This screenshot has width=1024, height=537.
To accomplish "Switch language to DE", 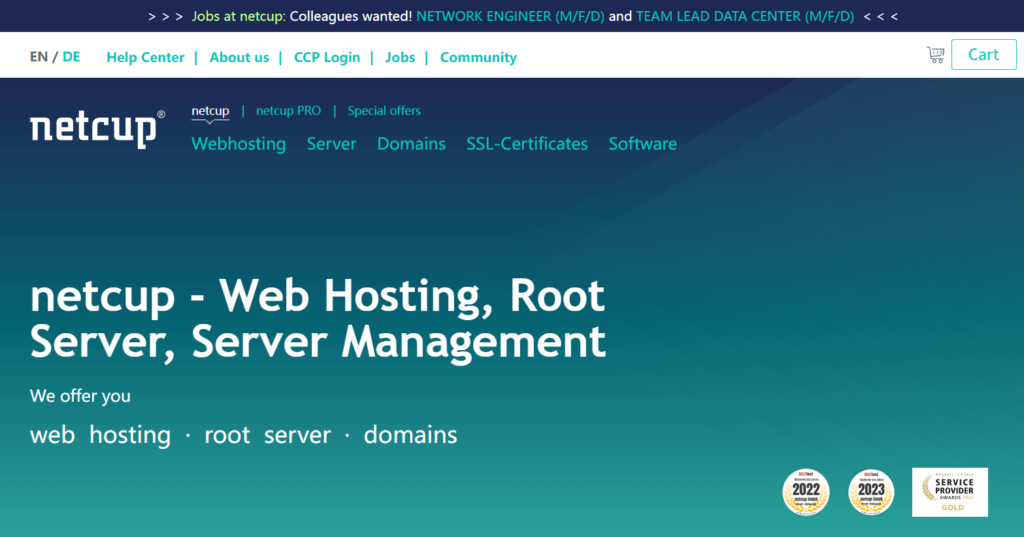I will pos(71,57).
